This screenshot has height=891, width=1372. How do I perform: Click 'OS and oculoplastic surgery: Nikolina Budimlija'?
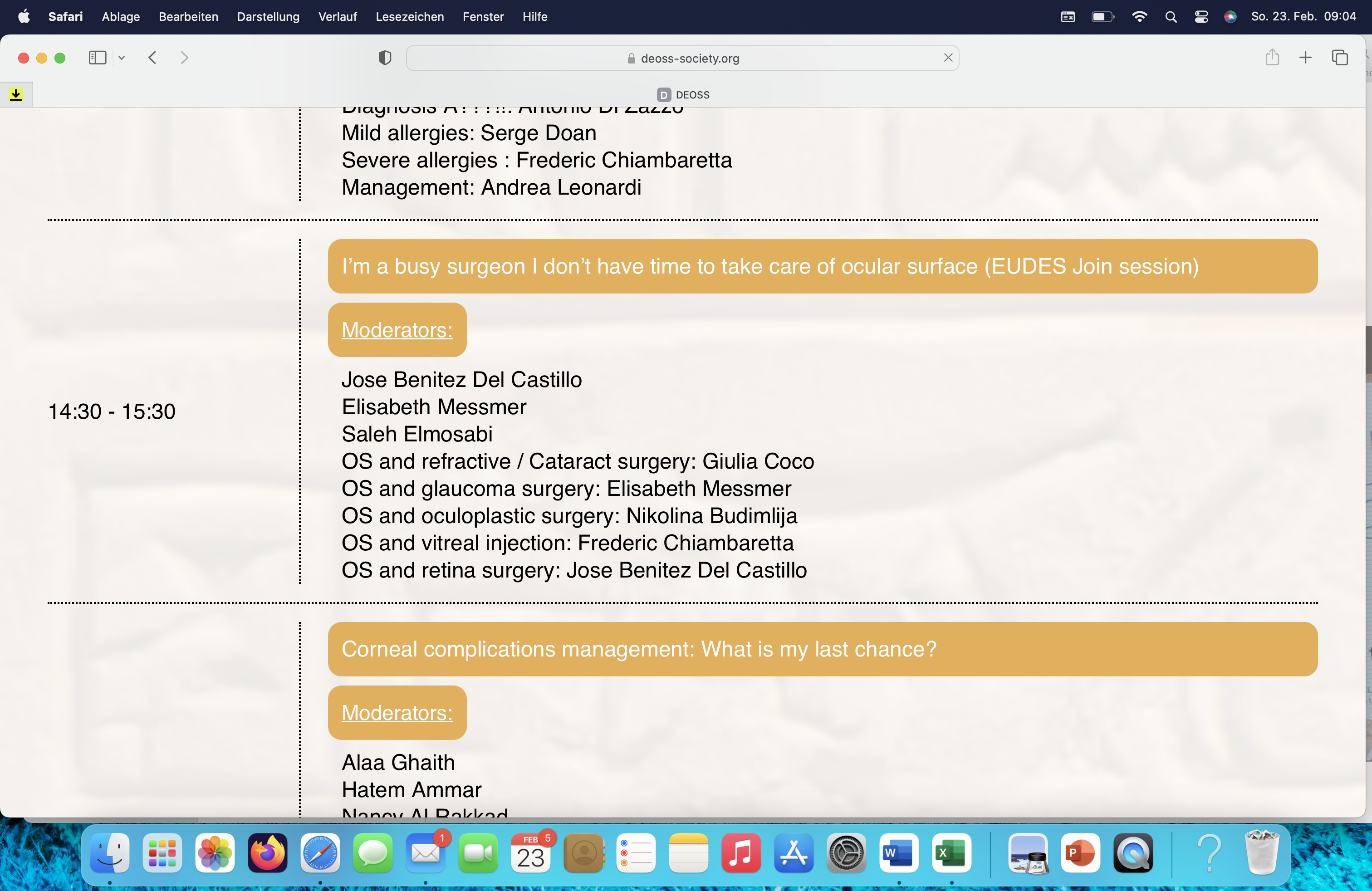(569, 515)
